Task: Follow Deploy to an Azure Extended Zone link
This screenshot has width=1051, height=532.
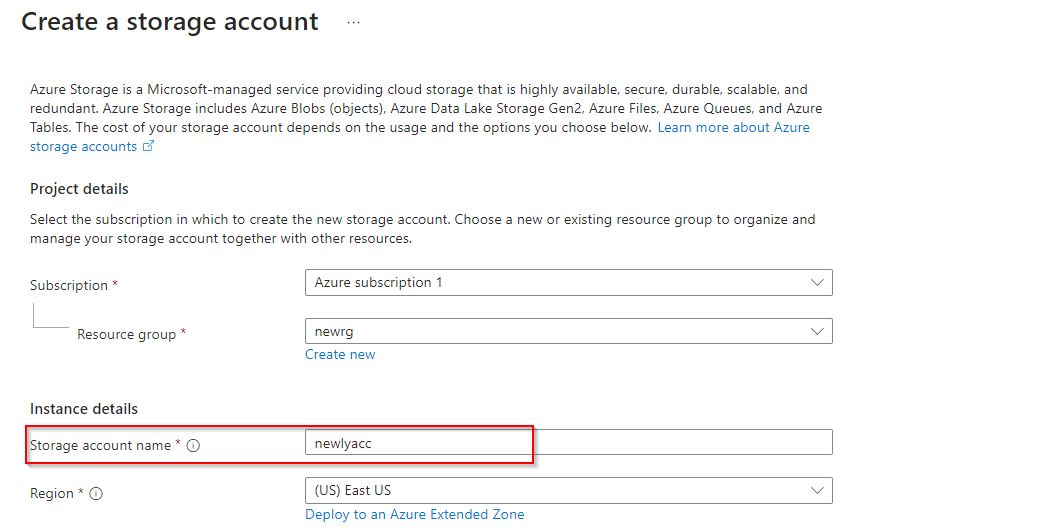Action: 414,514
